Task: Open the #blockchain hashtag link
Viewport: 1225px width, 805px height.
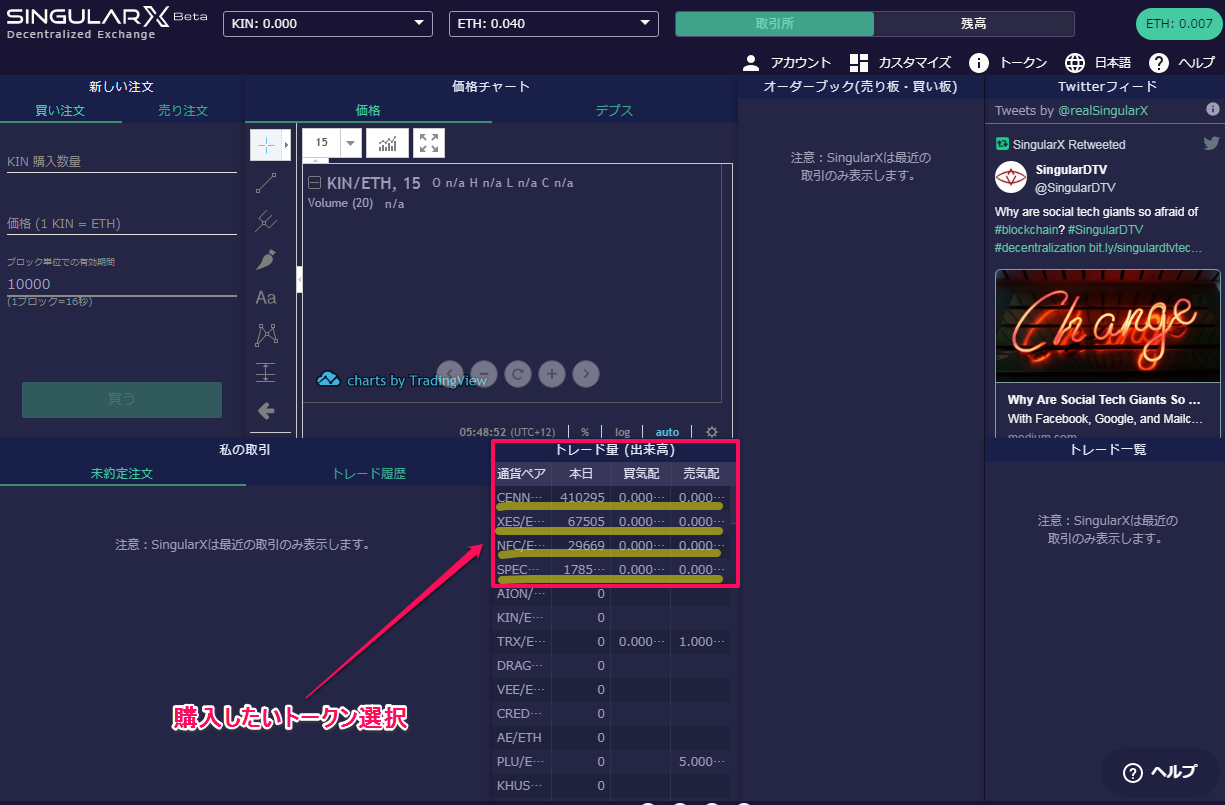Action: coord(1028,230)
